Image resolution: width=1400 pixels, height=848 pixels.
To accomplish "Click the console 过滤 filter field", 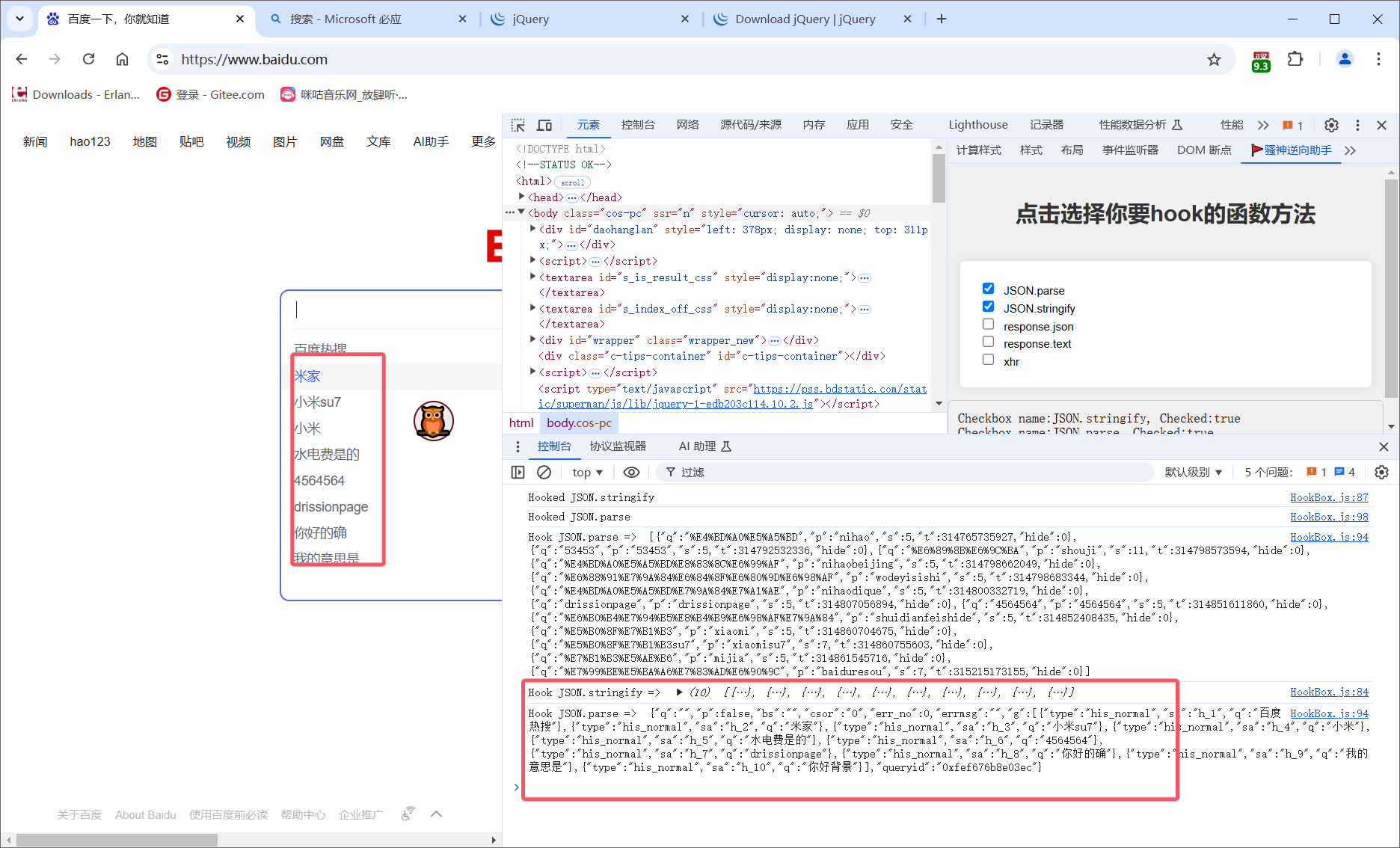I will (905, 472).
